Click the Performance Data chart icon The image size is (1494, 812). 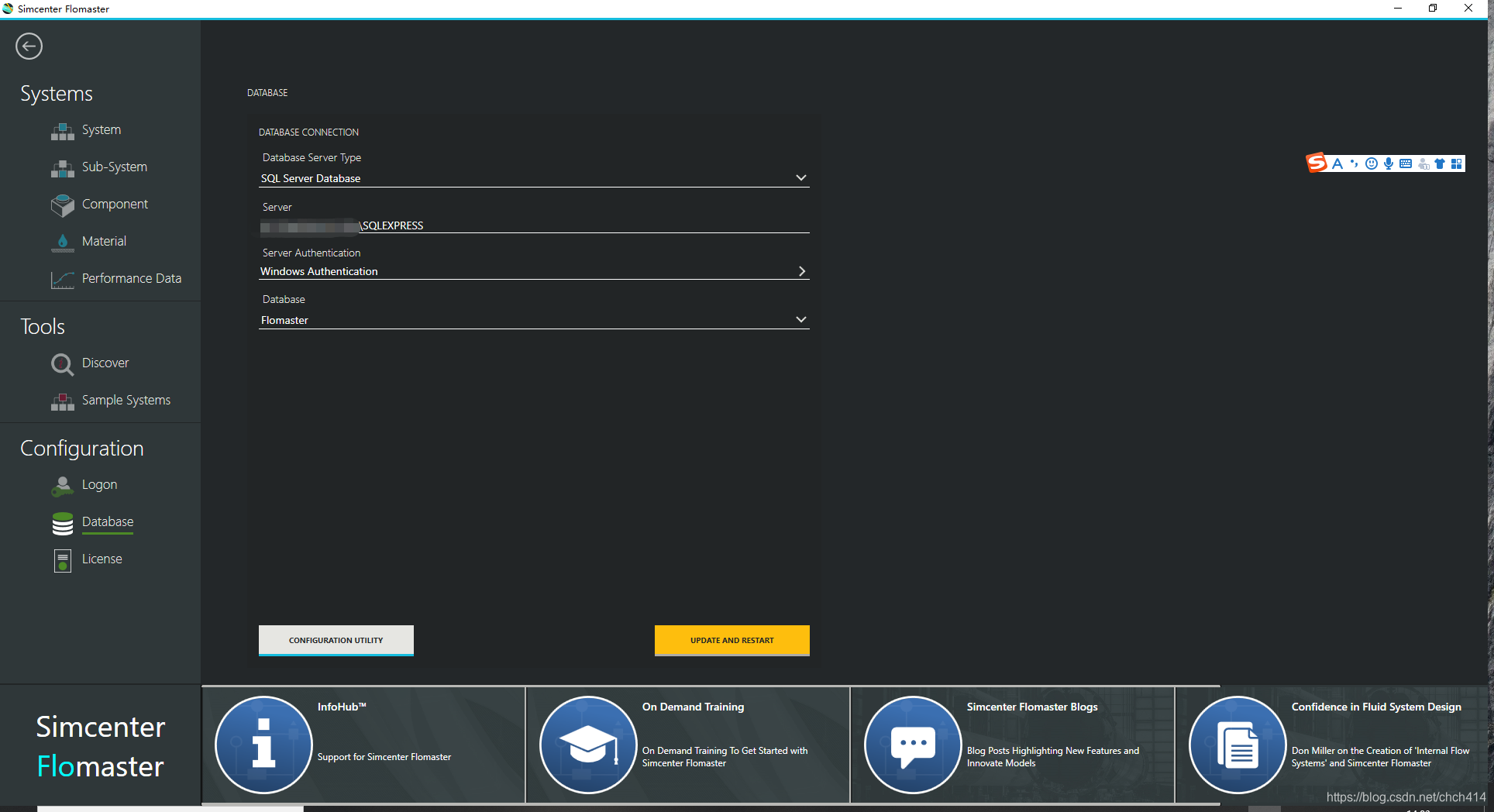63,279
